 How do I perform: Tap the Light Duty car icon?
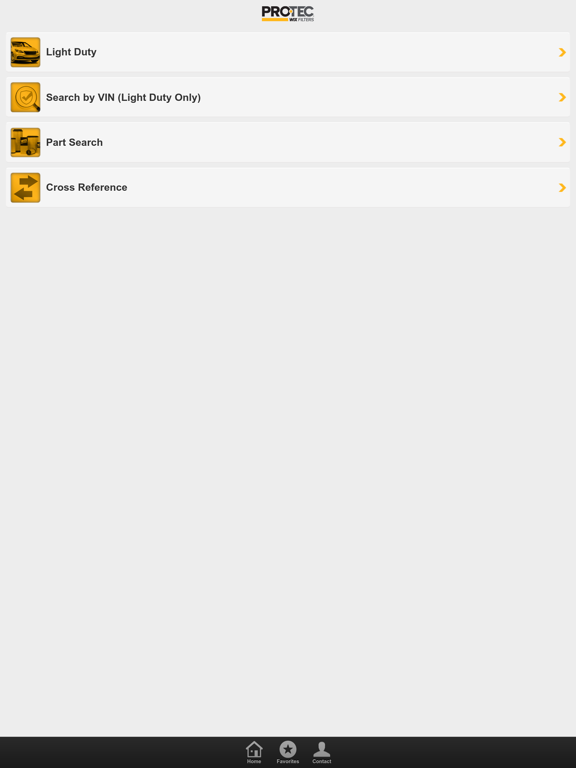click(25, 52)
